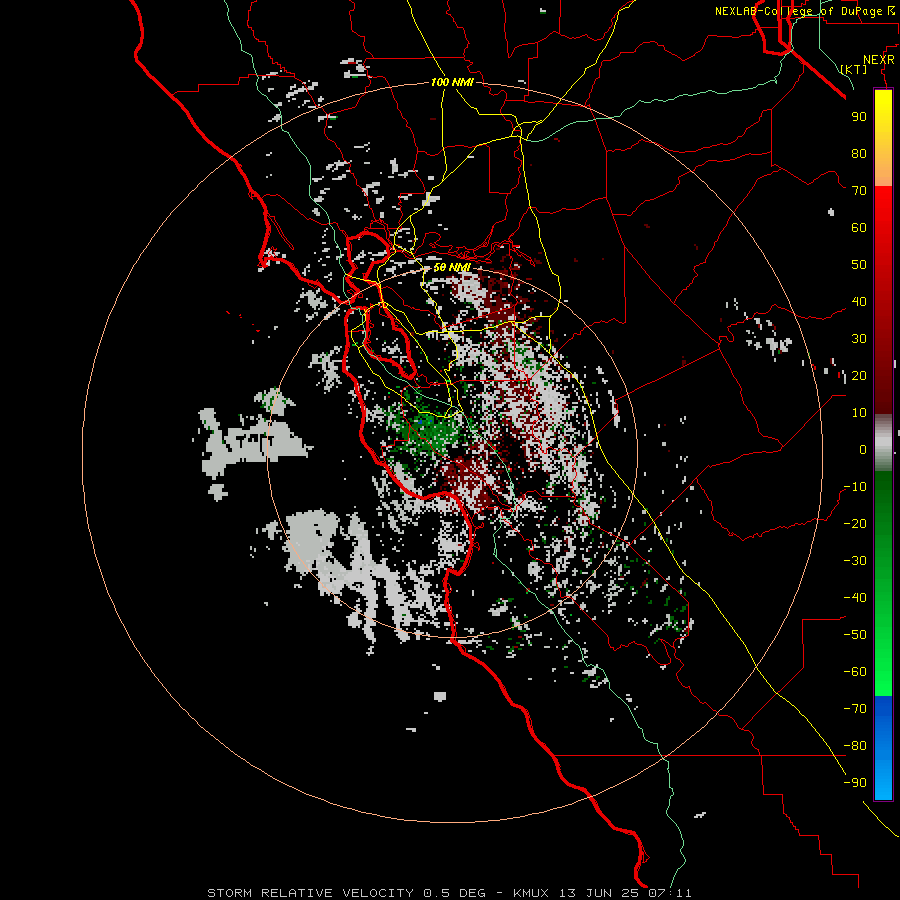Click the -90 value on the velocity scale

tap(855, 783)
